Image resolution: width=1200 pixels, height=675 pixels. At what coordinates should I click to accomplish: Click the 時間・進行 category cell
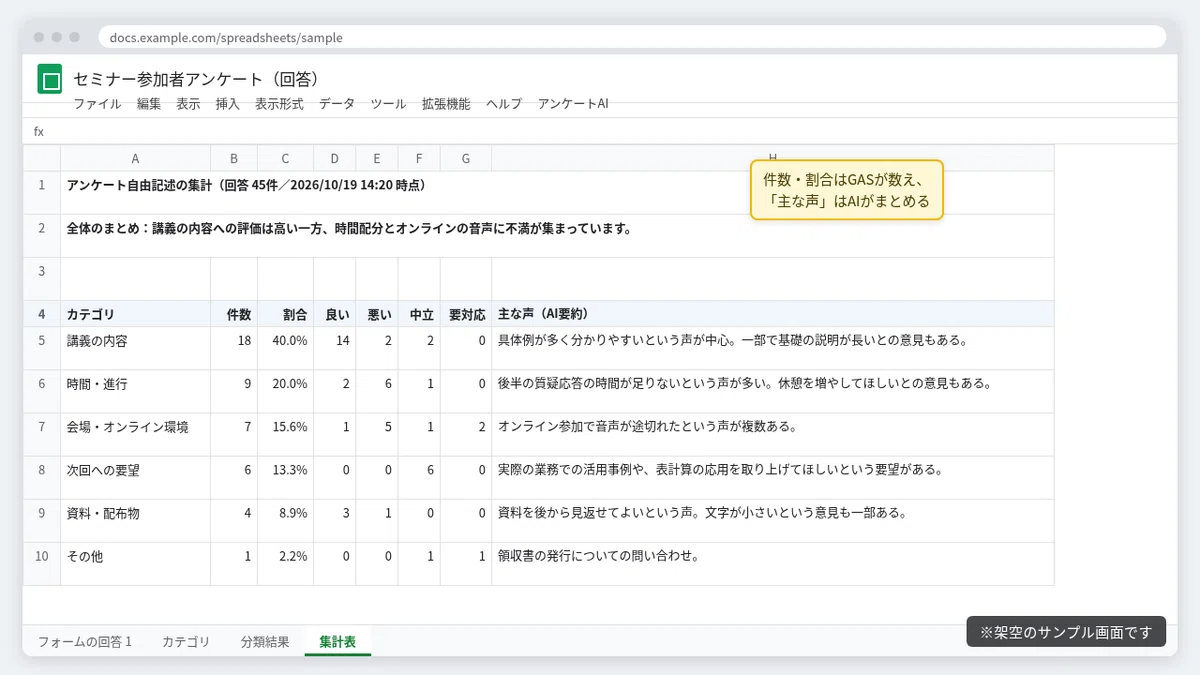(x=135, y=391)
